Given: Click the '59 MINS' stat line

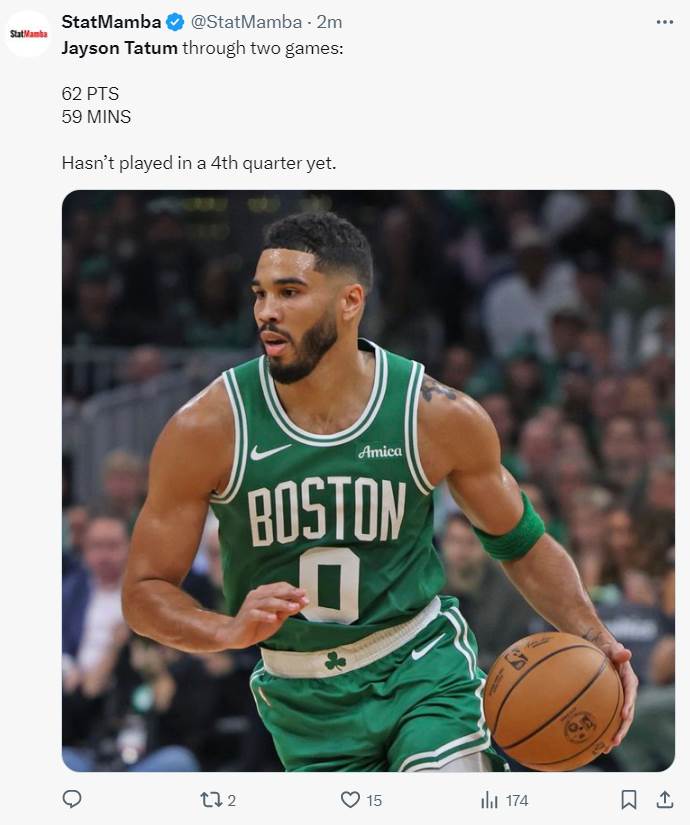Looking at the screenshot, I should (96, 117).
